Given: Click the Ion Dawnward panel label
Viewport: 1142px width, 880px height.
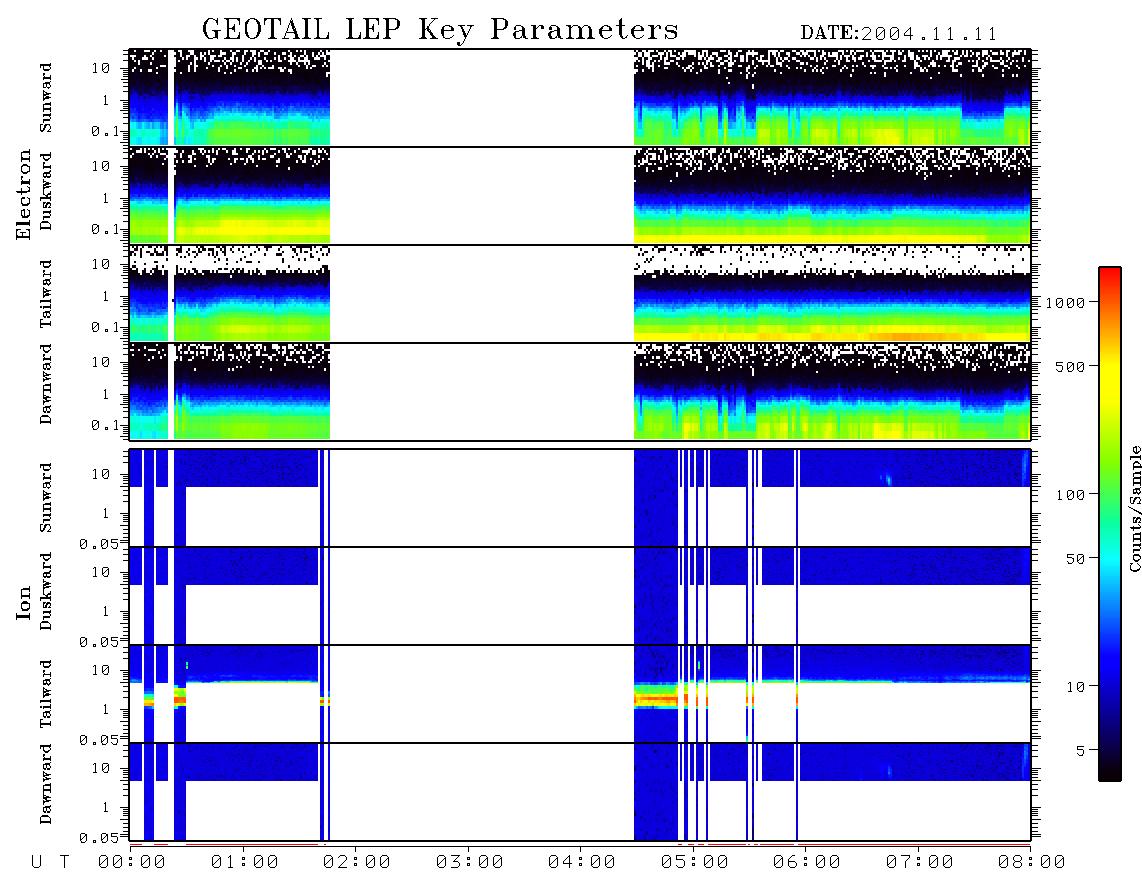Looking at the screenshot, I should [x=46, y=784].
